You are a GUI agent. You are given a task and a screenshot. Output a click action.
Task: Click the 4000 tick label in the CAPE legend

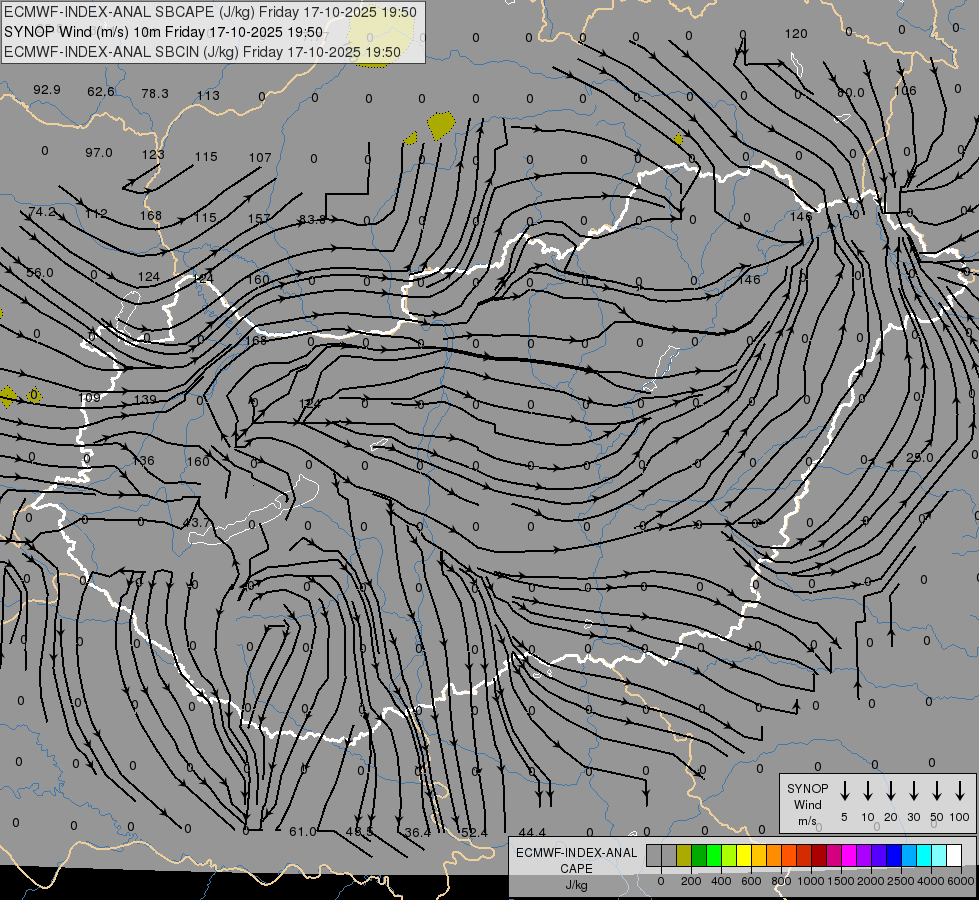[x=931, y=881]
